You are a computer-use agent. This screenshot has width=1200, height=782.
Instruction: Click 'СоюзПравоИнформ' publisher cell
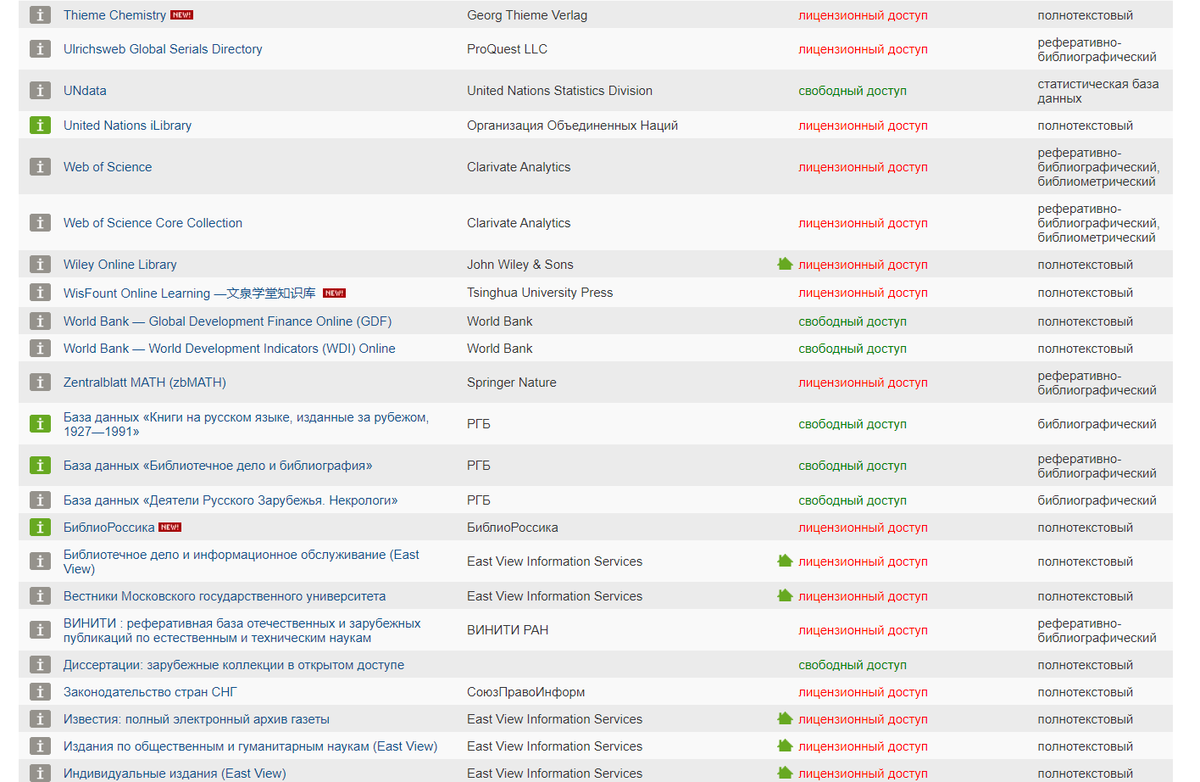click(x=526, y=692)
